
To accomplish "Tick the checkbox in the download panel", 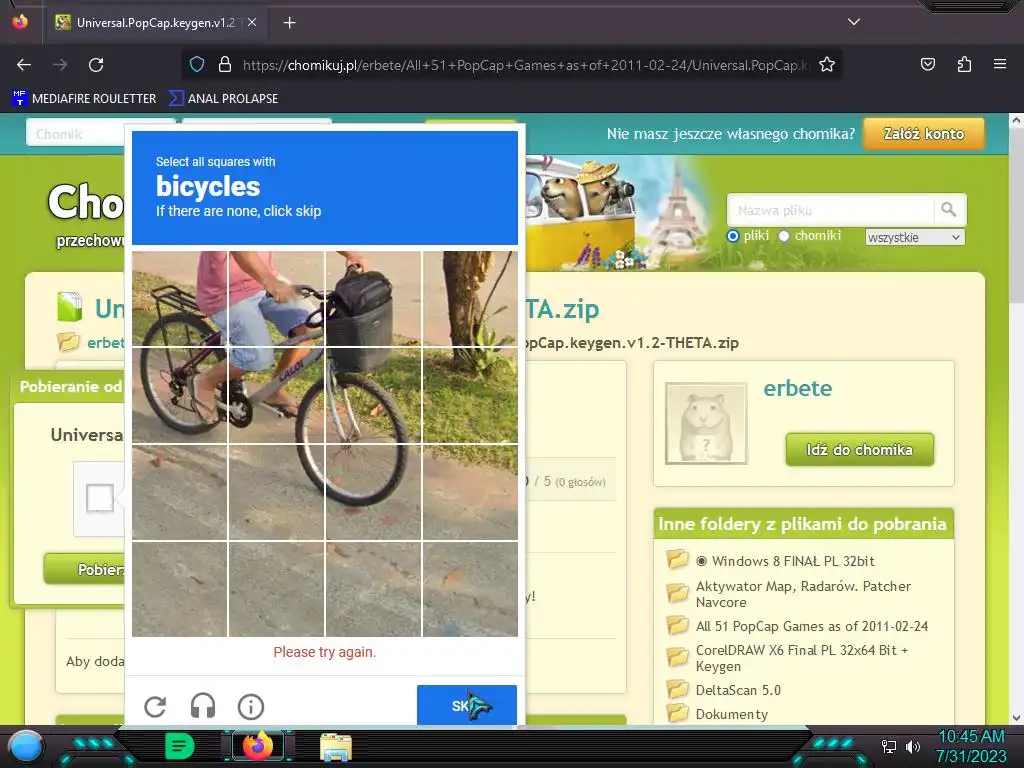I will point(100,498).
